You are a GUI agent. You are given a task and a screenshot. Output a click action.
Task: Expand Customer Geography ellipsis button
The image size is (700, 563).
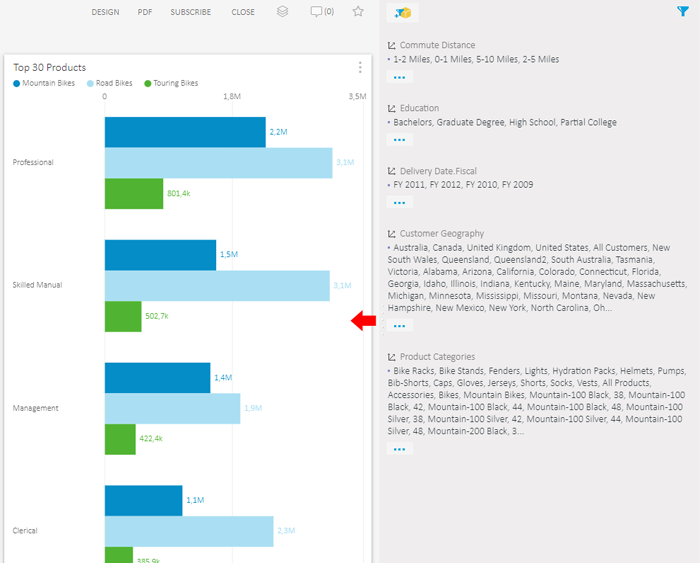pyautogui.click(x=400, y=326)
